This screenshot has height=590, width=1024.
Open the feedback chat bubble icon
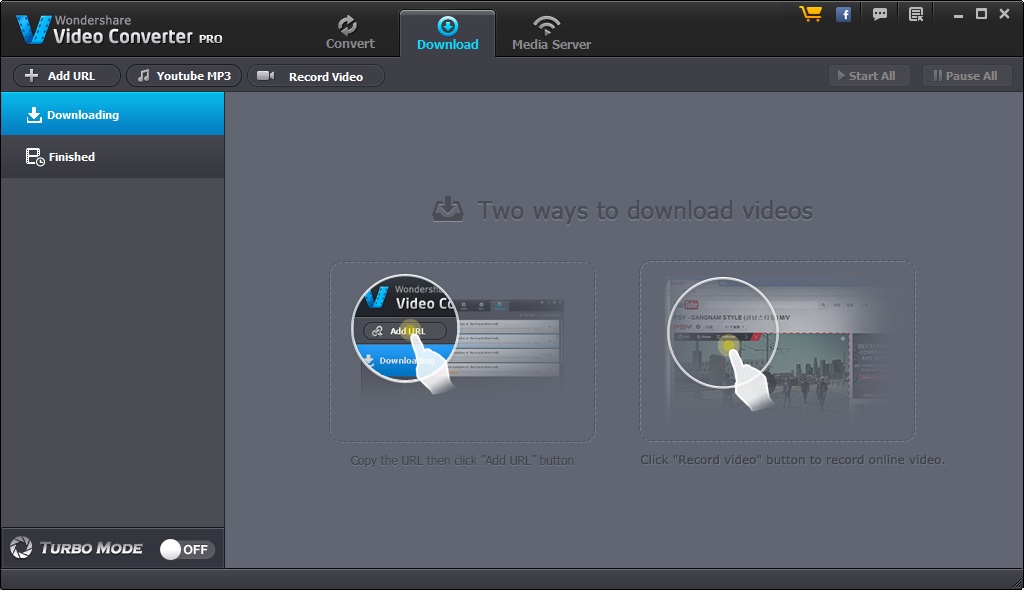[x=879, y=13]
